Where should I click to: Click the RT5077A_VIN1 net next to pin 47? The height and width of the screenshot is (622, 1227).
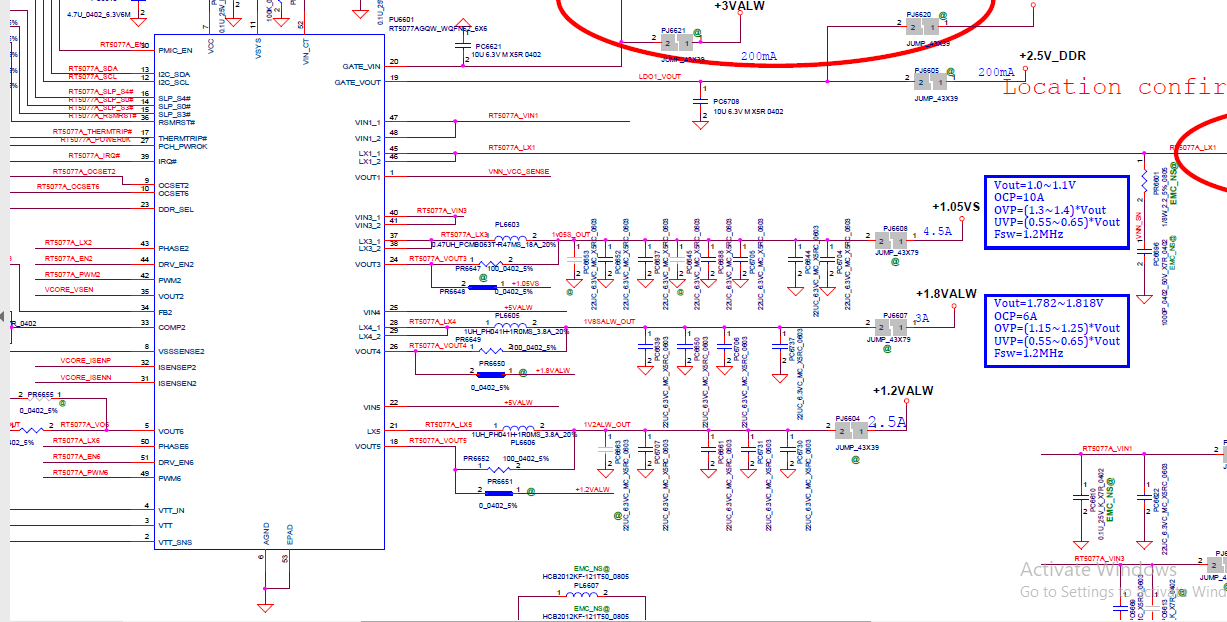coord(514,116)
